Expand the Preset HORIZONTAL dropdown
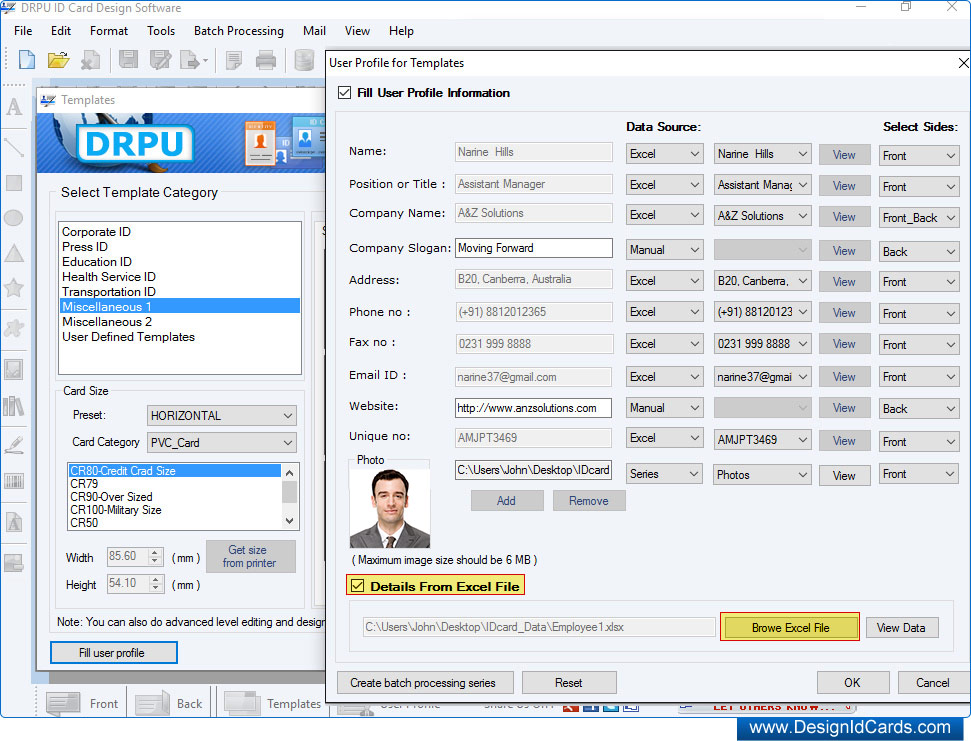 point(222,415)
